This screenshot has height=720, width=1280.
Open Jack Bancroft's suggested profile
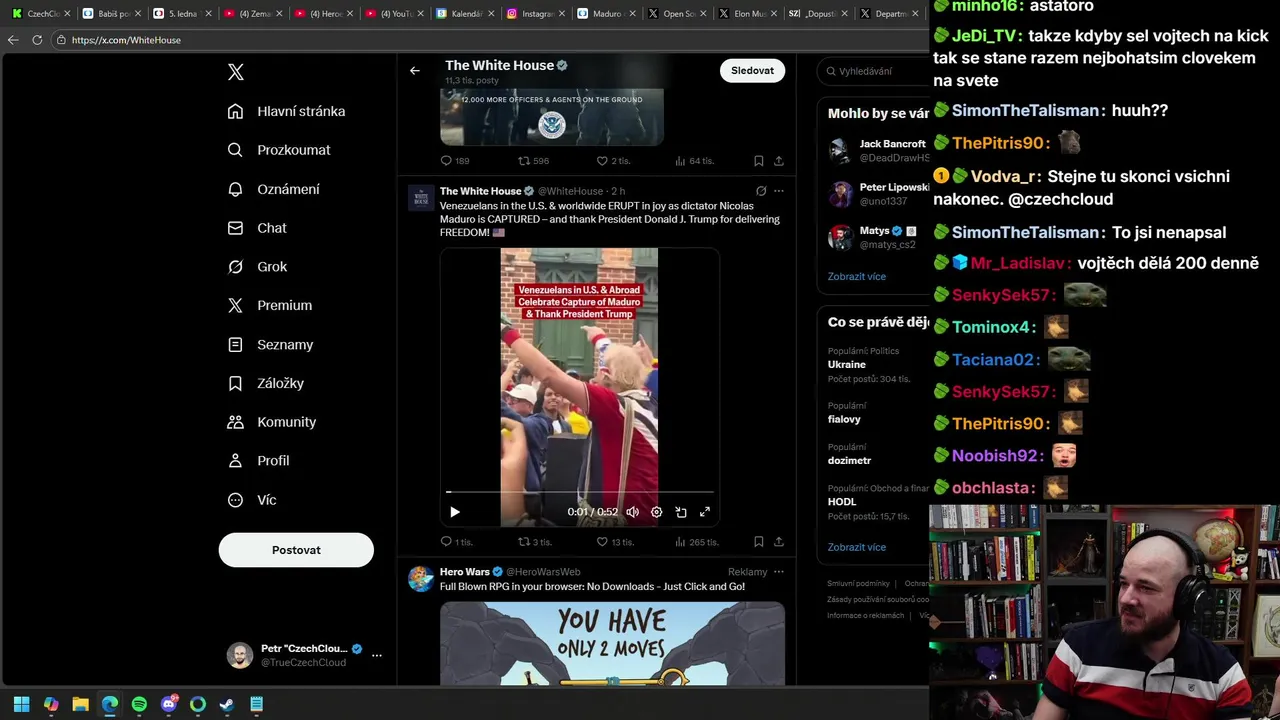point(878,151)
